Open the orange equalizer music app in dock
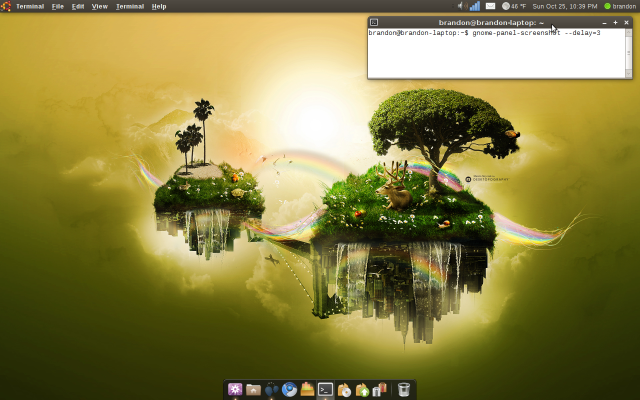The height and width of the screenshot is (400, 640). 307,389
